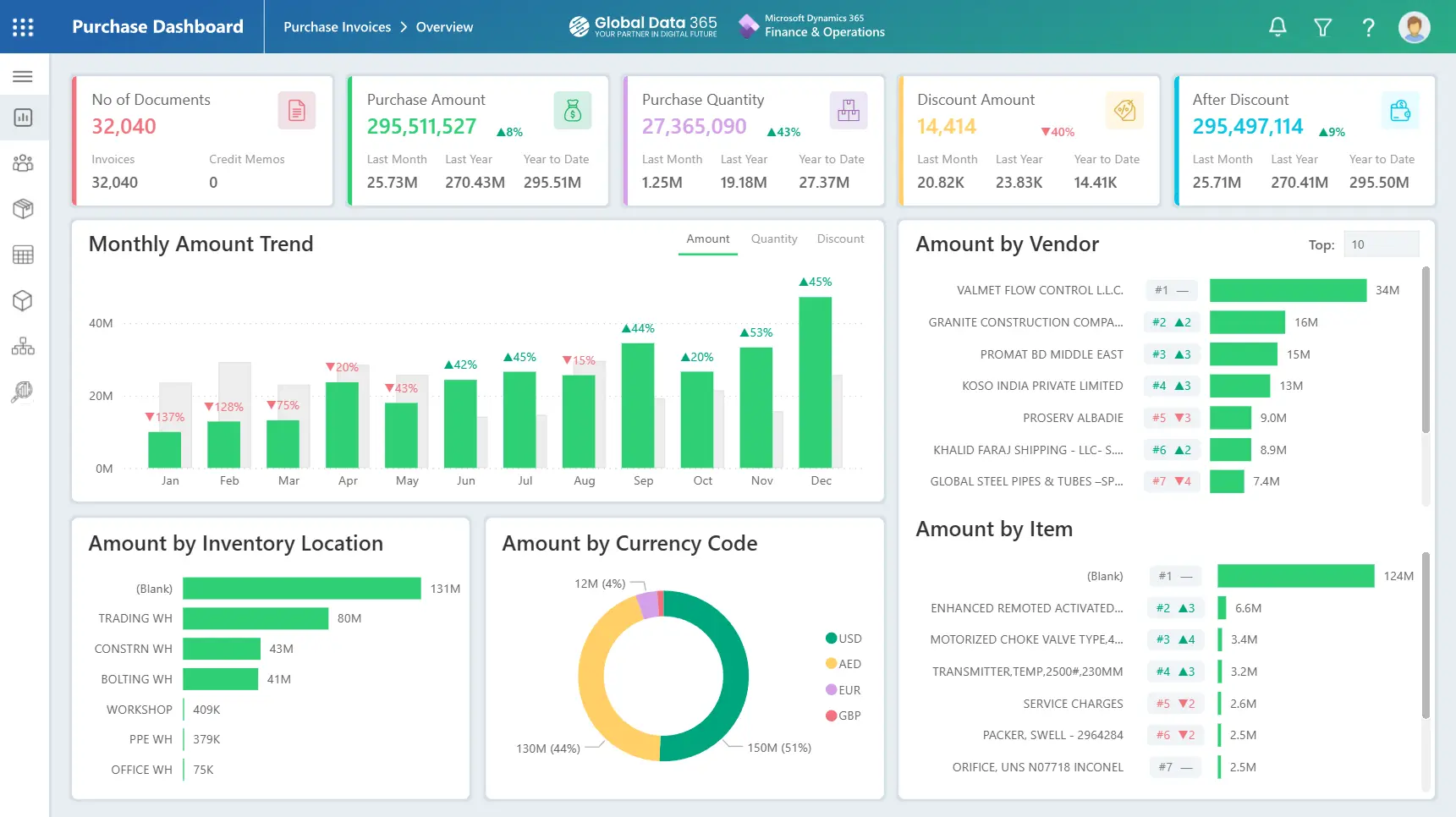This screenshot has width=1456, height=817.
Task: Open the filter funnel icon
Action: click(x=1322, y=27)
